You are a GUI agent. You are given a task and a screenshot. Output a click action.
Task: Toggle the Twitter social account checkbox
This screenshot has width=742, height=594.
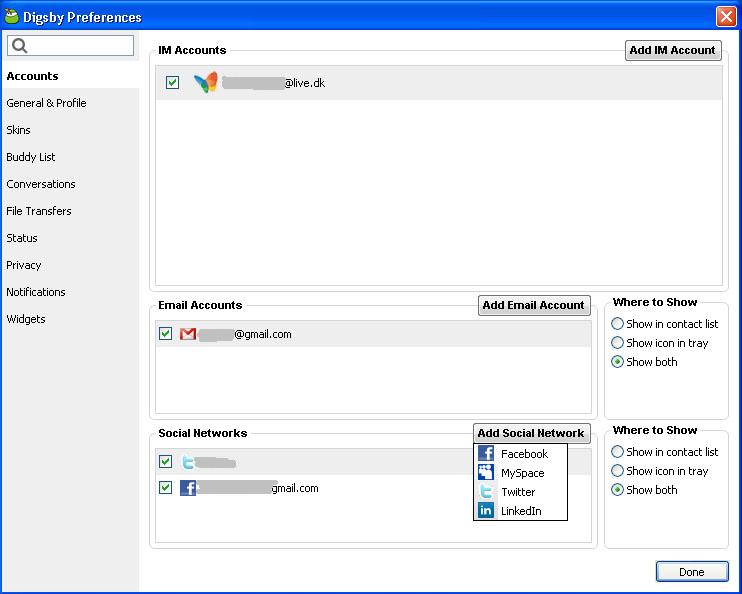(x=166, y=462)
